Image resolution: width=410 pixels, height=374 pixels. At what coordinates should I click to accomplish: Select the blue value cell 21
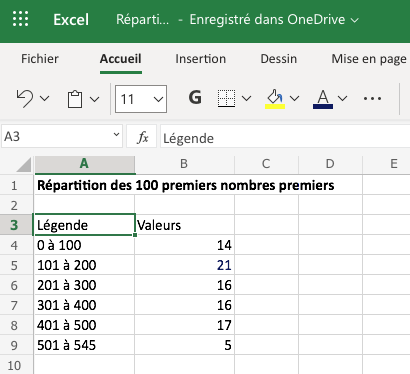point(185,265)
